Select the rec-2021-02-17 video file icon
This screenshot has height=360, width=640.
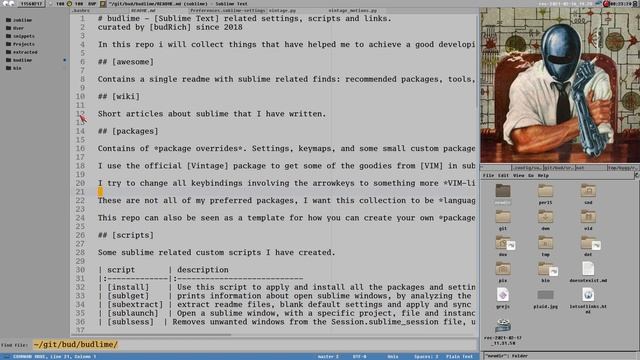tap(503, 326)
